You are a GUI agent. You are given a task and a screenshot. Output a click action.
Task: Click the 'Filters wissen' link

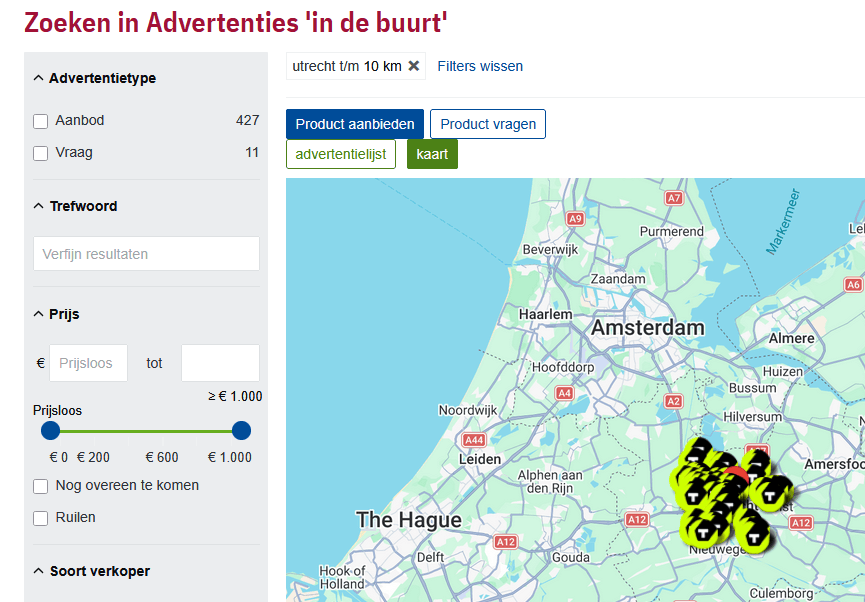[x=483, y=66]
